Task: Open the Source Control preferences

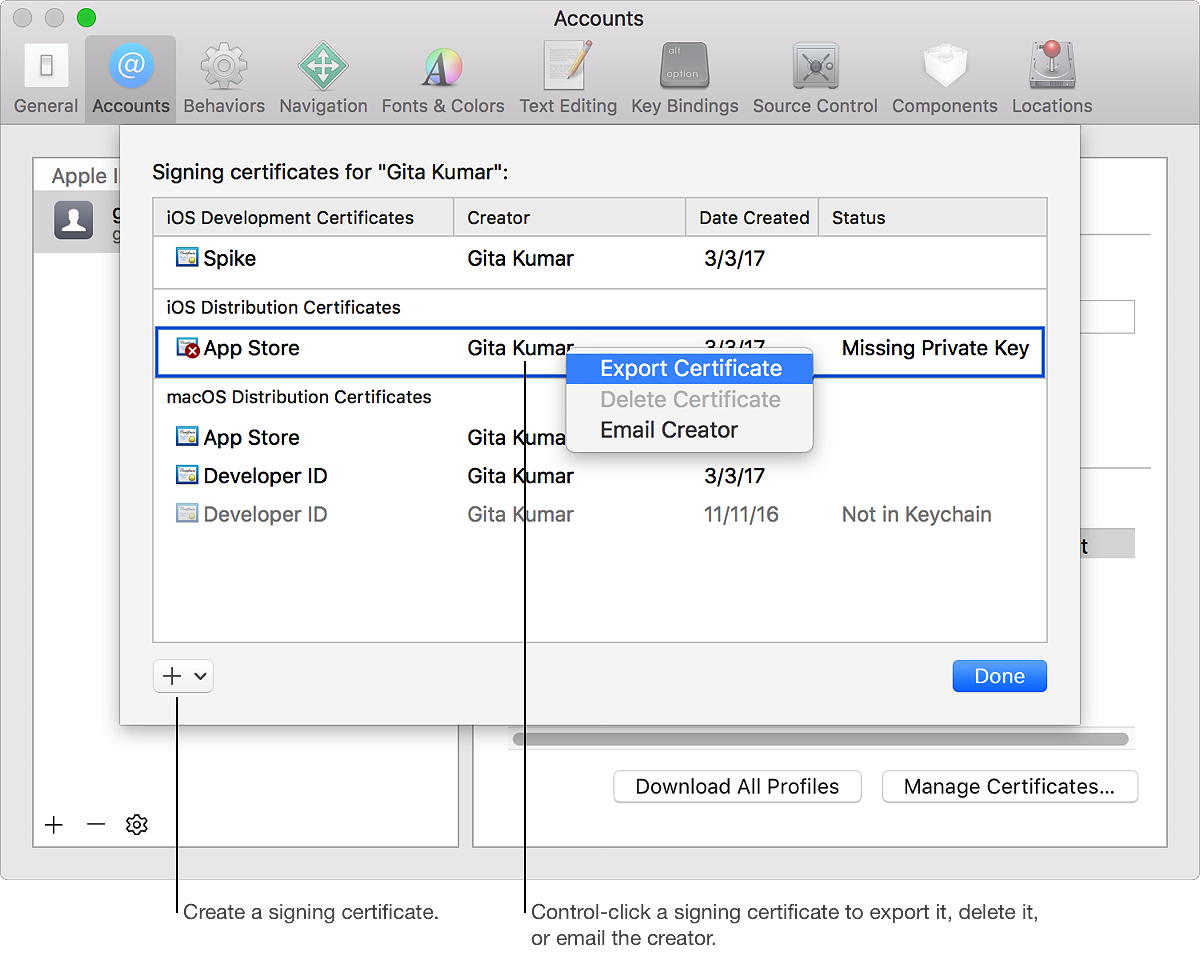Action: tap(815, 78)
